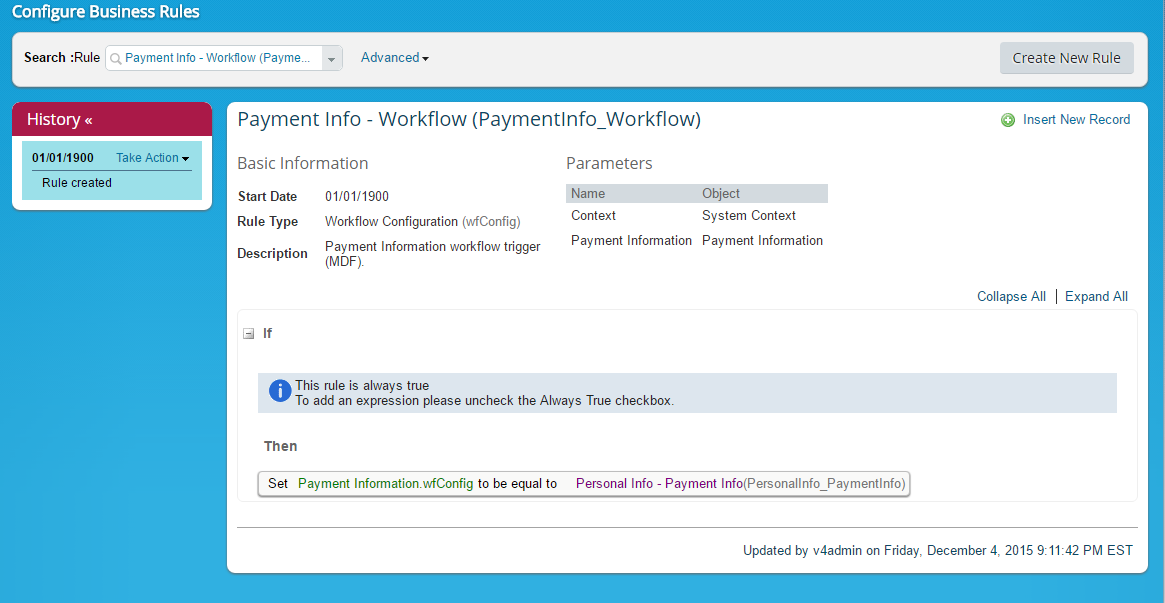Collapse the If section with minus box

pyautogui.click(x=249, y=334)
